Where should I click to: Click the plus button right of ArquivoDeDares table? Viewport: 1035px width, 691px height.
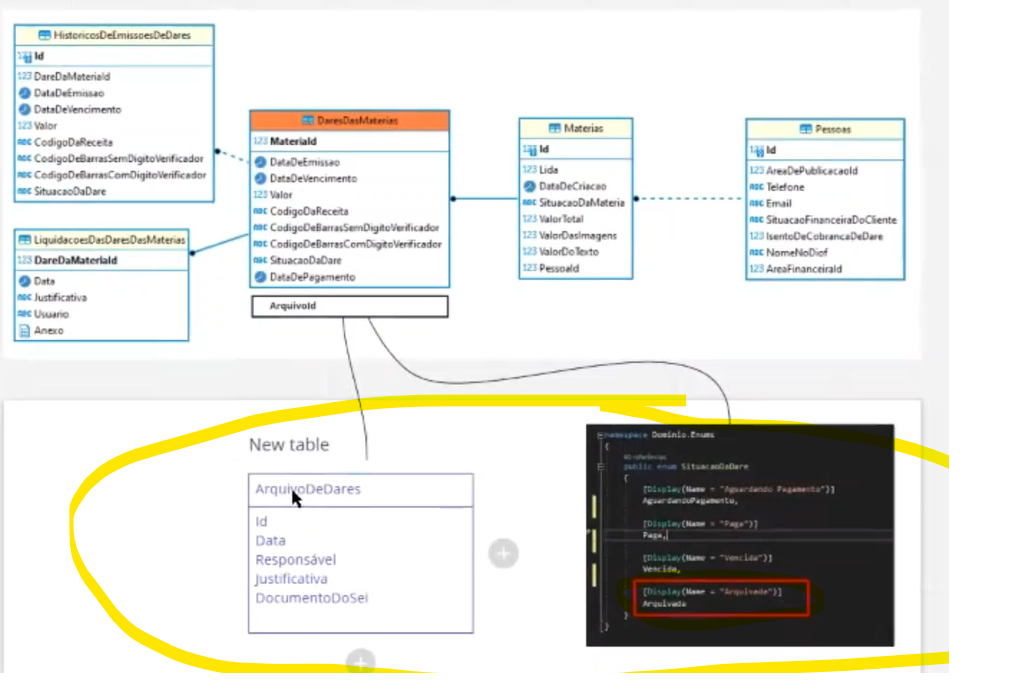click(504, 553)
